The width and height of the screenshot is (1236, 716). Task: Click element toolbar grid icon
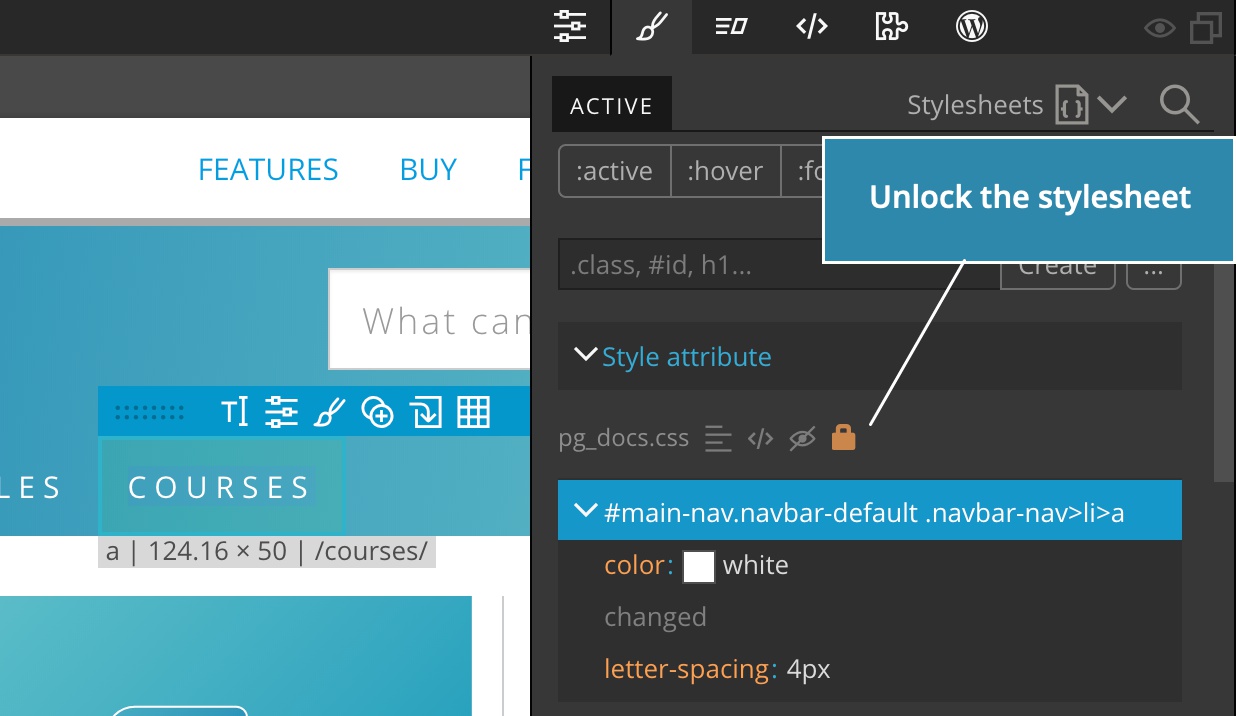[x=474, y=412]
